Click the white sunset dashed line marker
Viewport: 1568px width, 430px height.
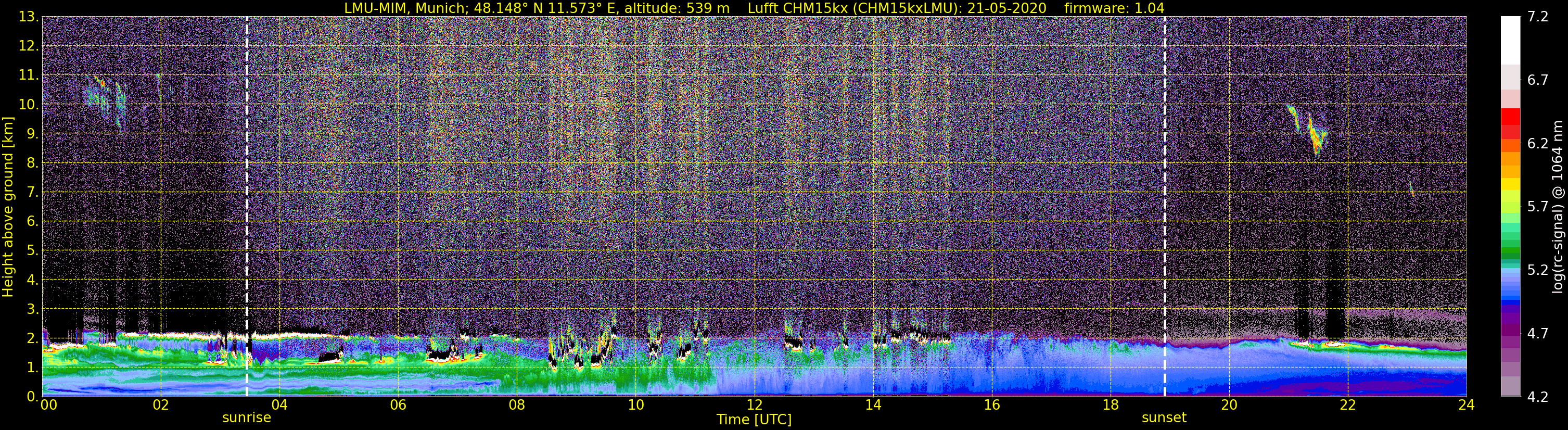click(x=1165, y=207)
